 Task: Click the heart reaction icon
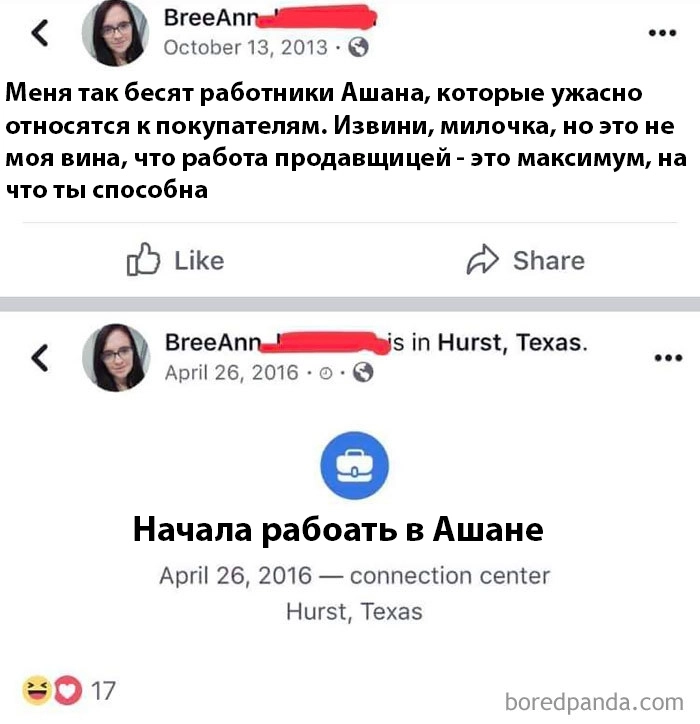click(x=68, y=690)
